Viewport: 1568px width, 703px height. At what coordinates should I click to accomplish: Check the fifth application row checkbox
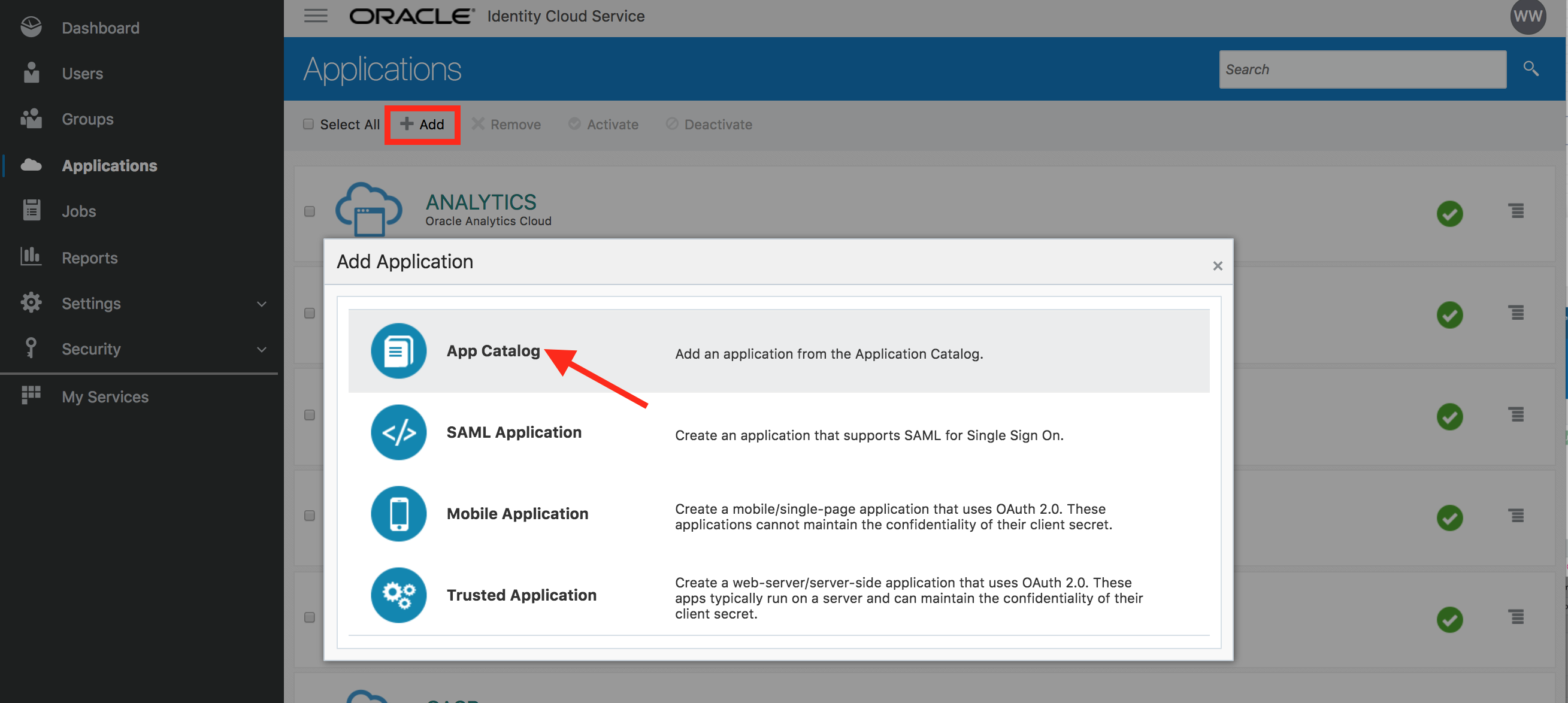point(309,617)
